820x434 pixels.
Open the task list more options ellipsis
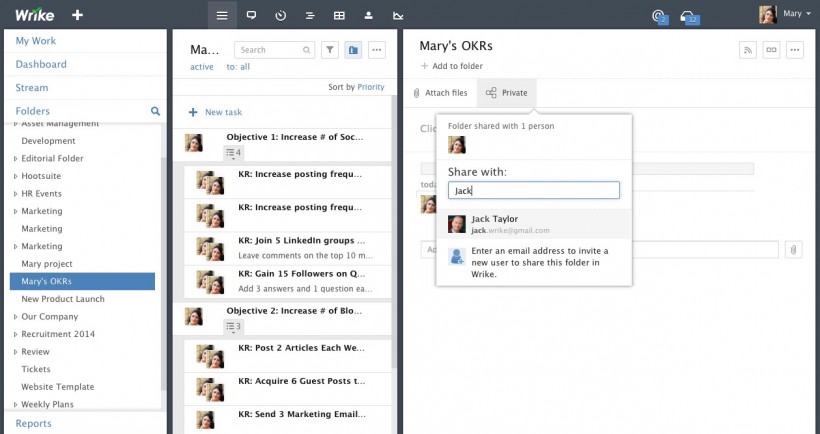click(x=377, y=50)
